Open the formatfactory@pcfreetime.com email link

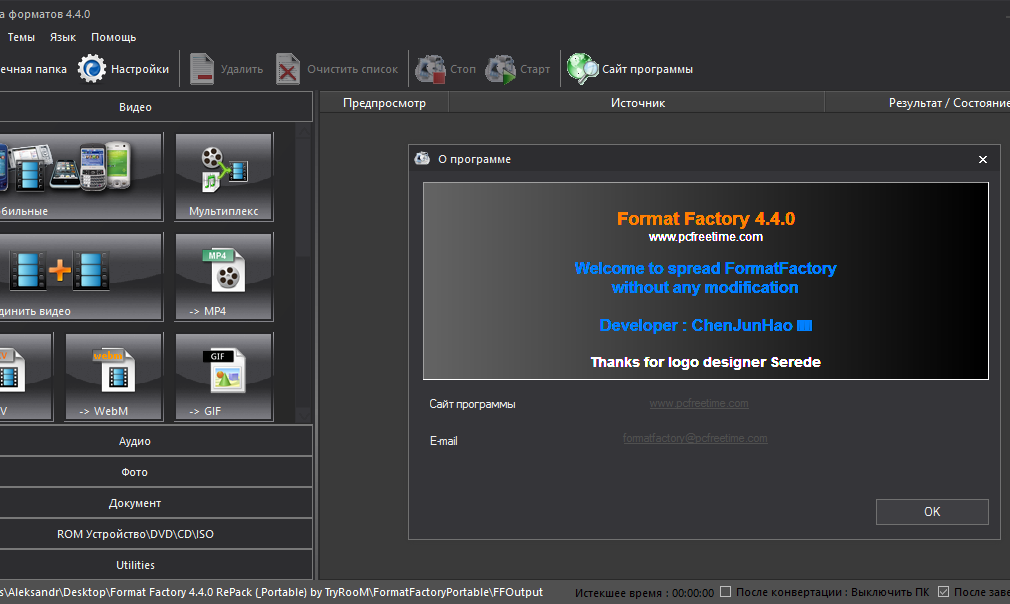click(x=695, y=438)
